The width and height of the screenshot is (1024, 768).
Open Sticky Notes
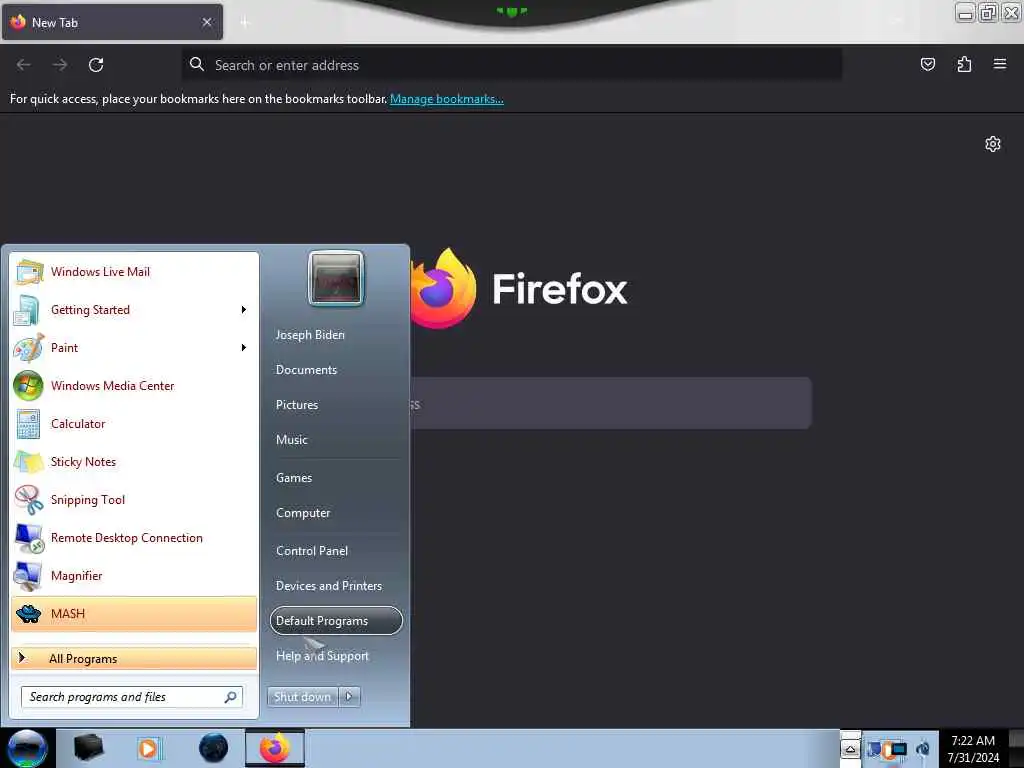134,462
